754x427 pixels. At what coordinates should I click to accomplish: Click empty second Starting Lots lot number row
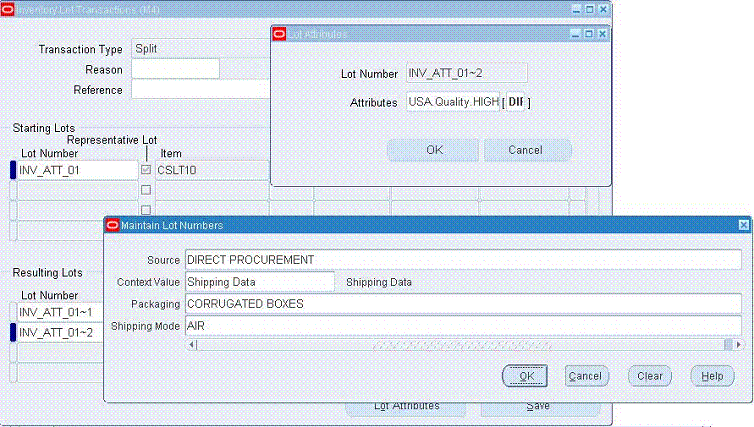click(x=77, y=190)
